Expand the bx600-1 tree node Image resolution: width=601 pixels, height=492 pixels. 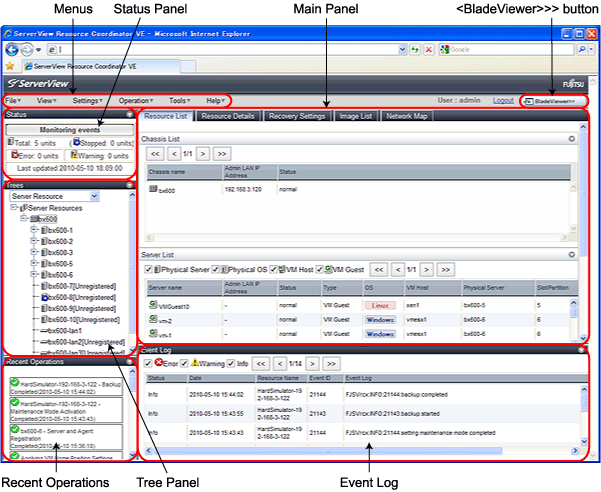(34, 230)
